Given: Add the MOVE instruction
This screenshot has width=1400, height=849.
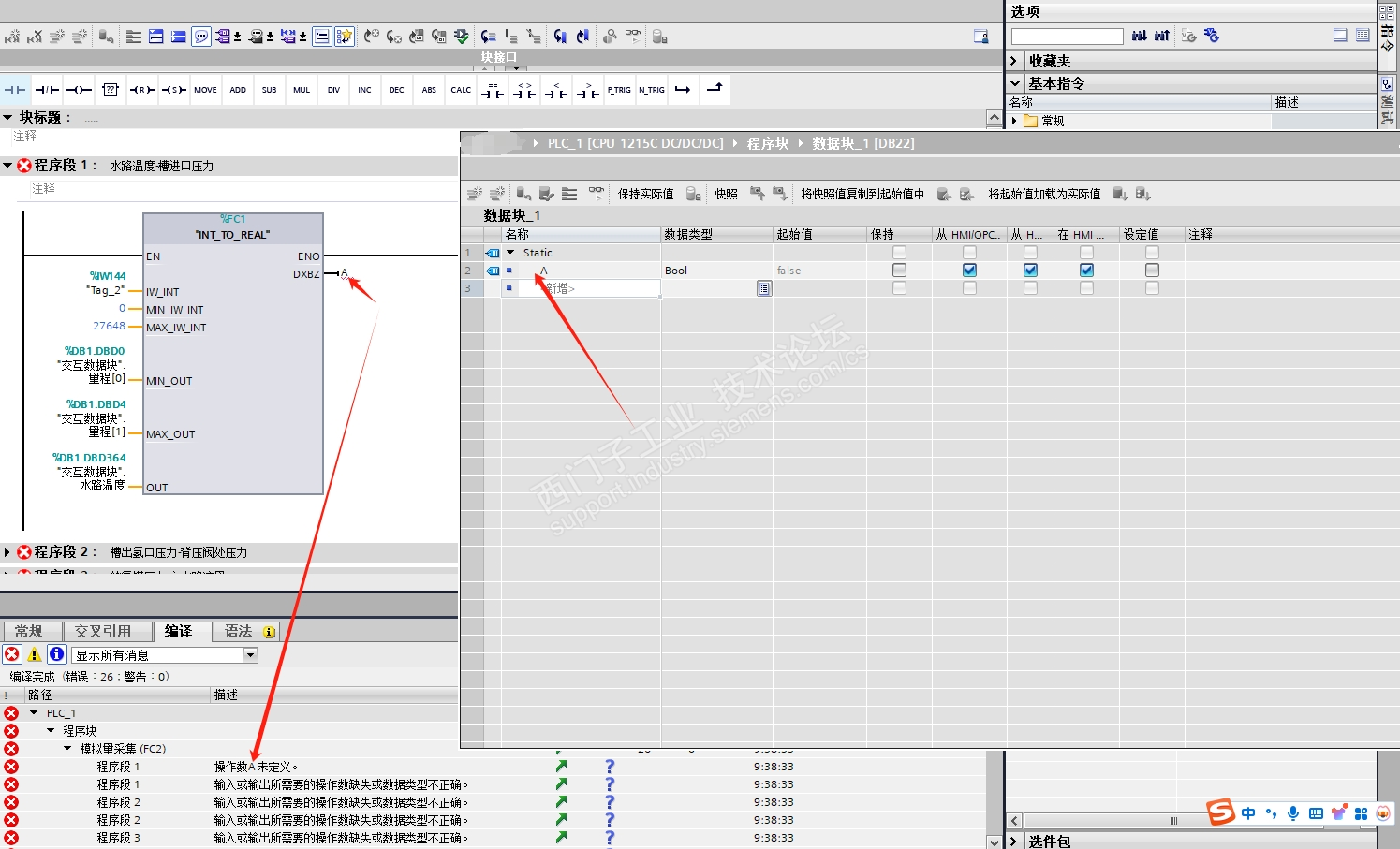Looking at the screenshot, I should [x=205, y=90].
